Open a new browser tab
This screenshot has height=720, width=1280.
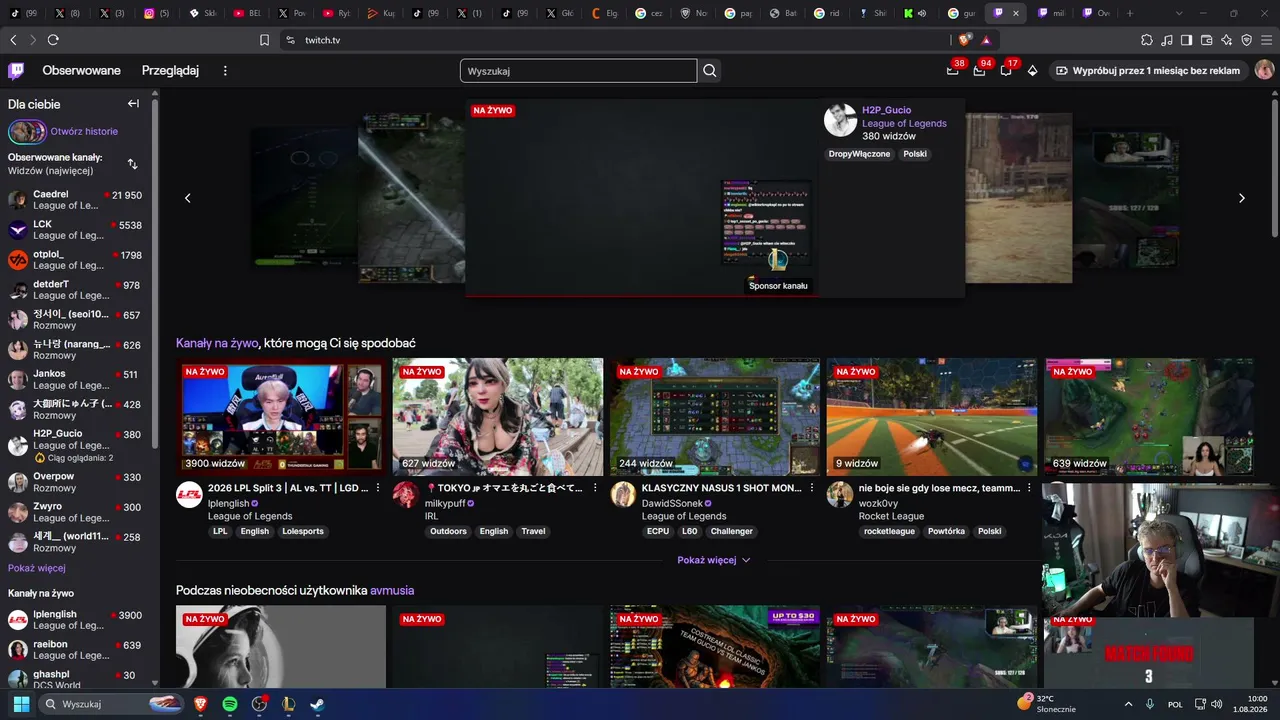pos(1130,13)
